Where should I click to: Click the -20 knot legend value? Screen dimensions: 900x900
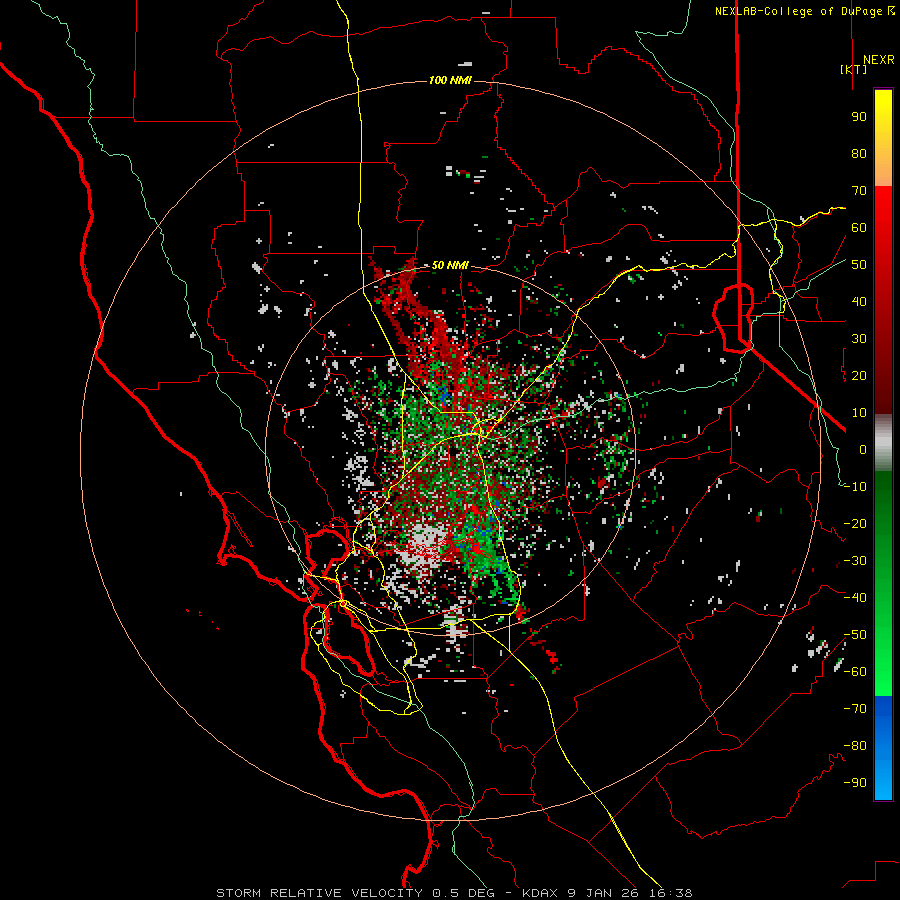pos(855,523)
